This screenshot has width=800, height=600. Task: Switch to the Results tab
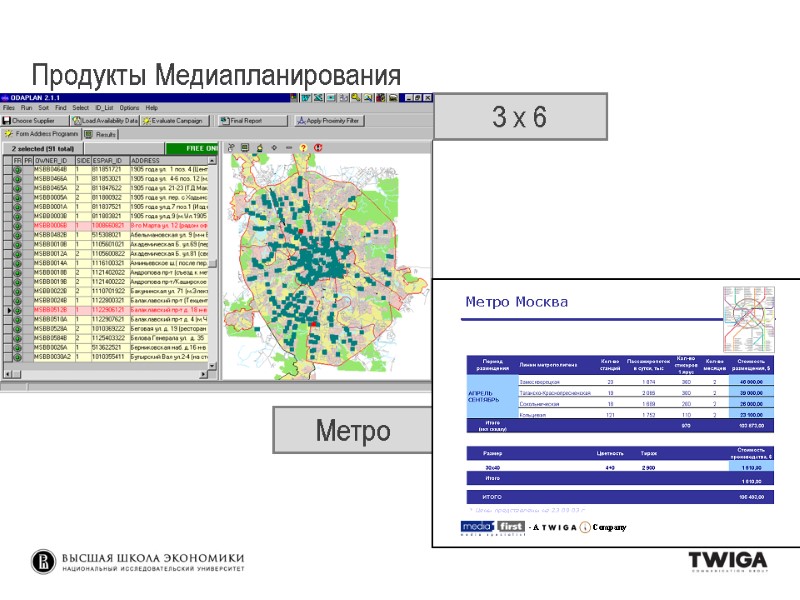103,134
